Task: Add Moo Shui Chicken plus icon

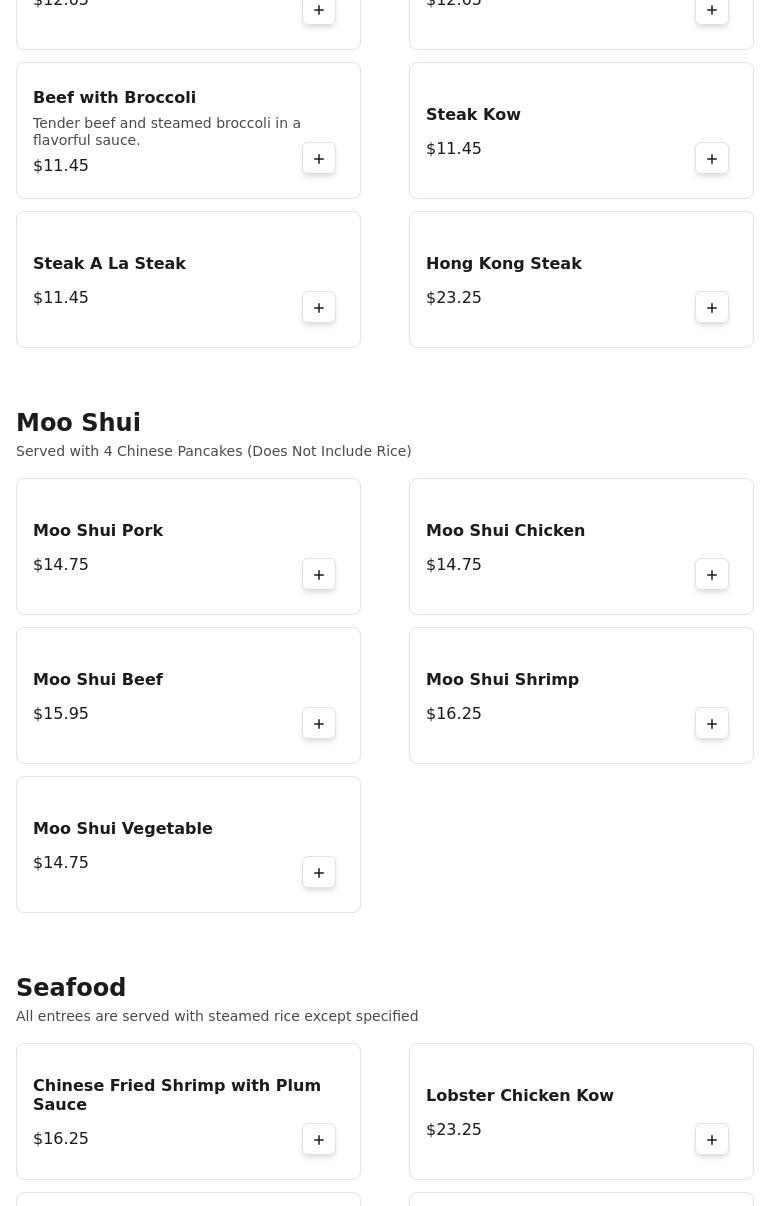Action: point(712,575)
